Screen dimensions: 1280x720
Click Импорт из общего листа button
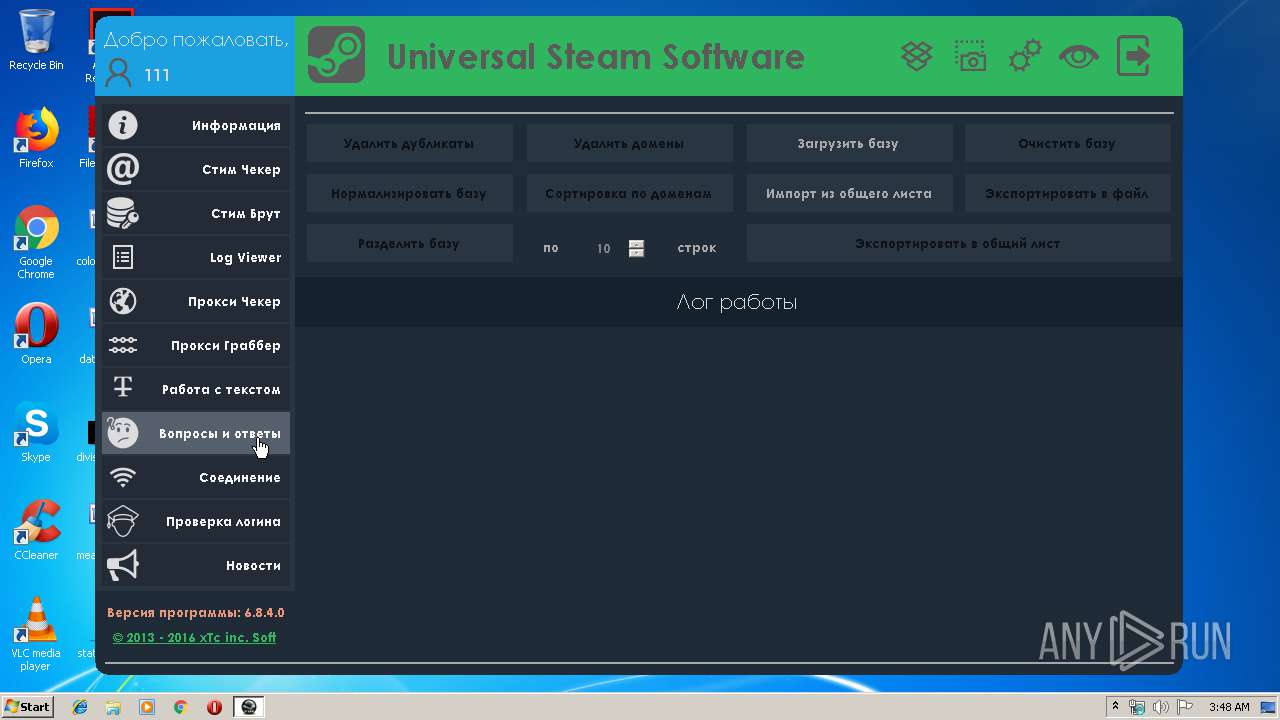point(848,193)
